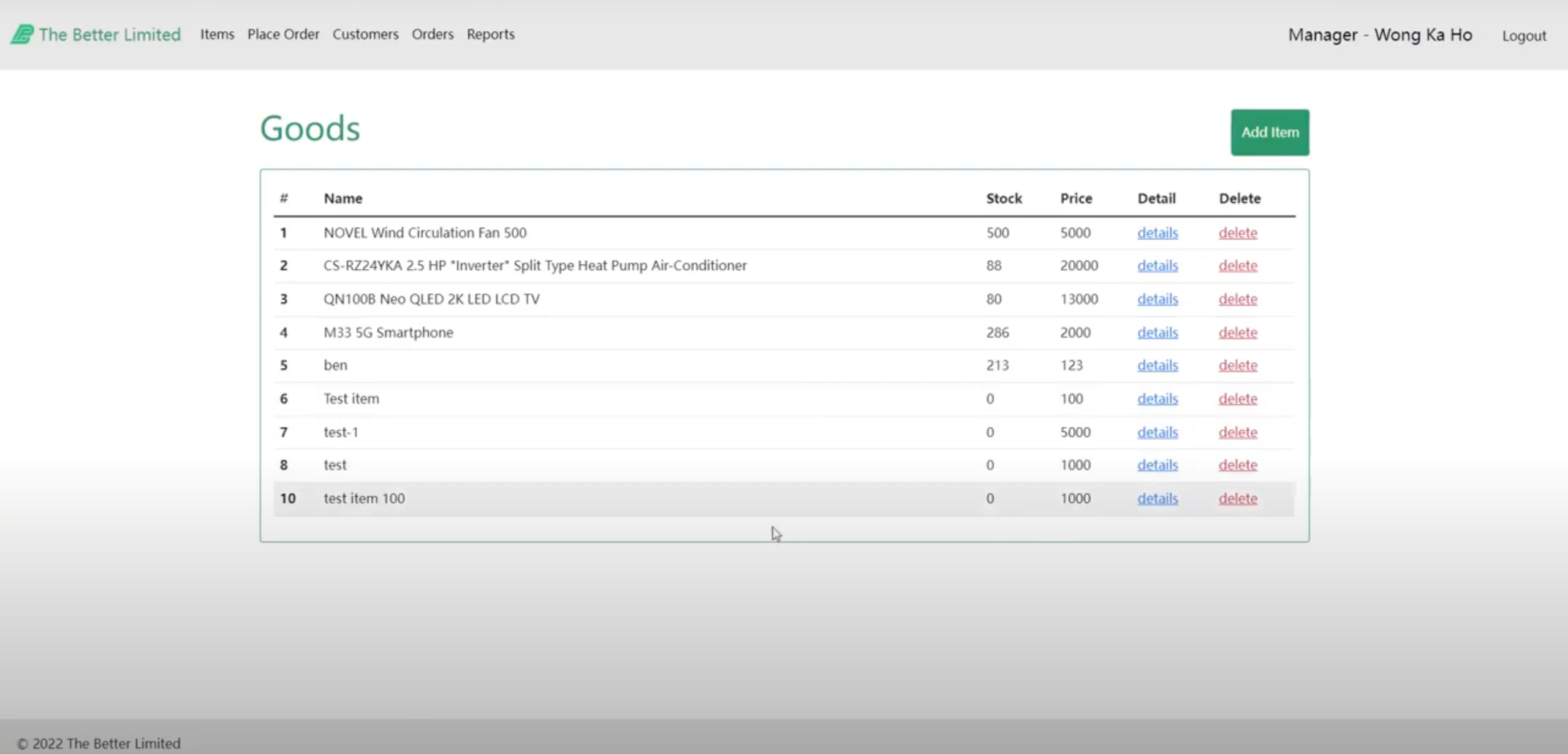Delete the item named ben

1237,365
